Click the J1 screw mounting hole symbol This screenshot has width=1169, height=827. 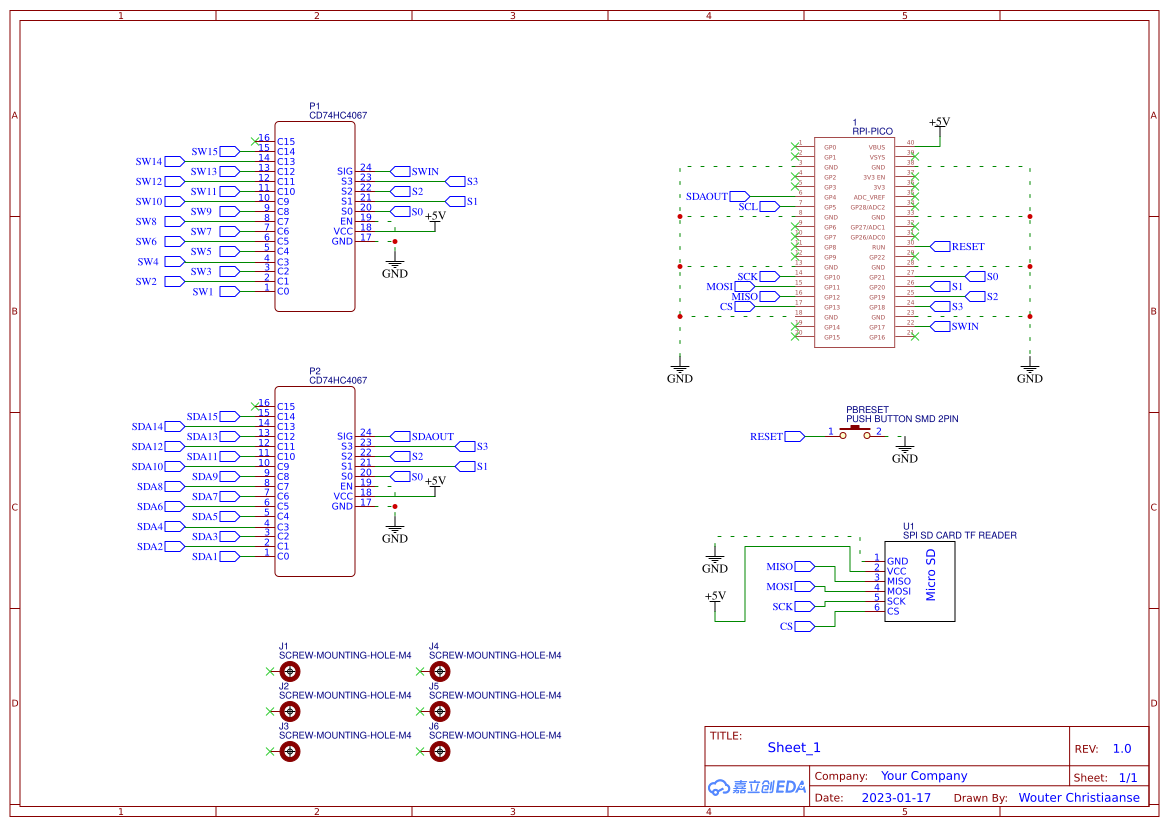coord(290,671)
